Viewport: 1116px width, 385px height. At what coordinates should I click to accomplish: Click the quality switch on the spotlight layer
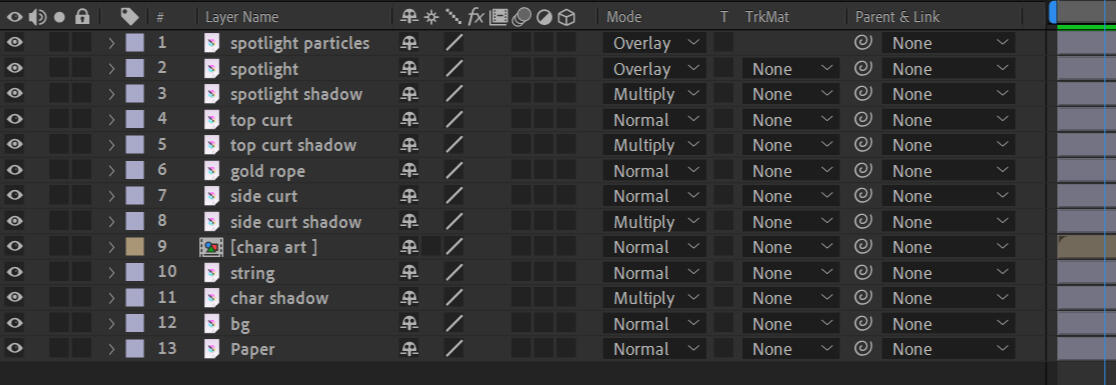point(453,69)
